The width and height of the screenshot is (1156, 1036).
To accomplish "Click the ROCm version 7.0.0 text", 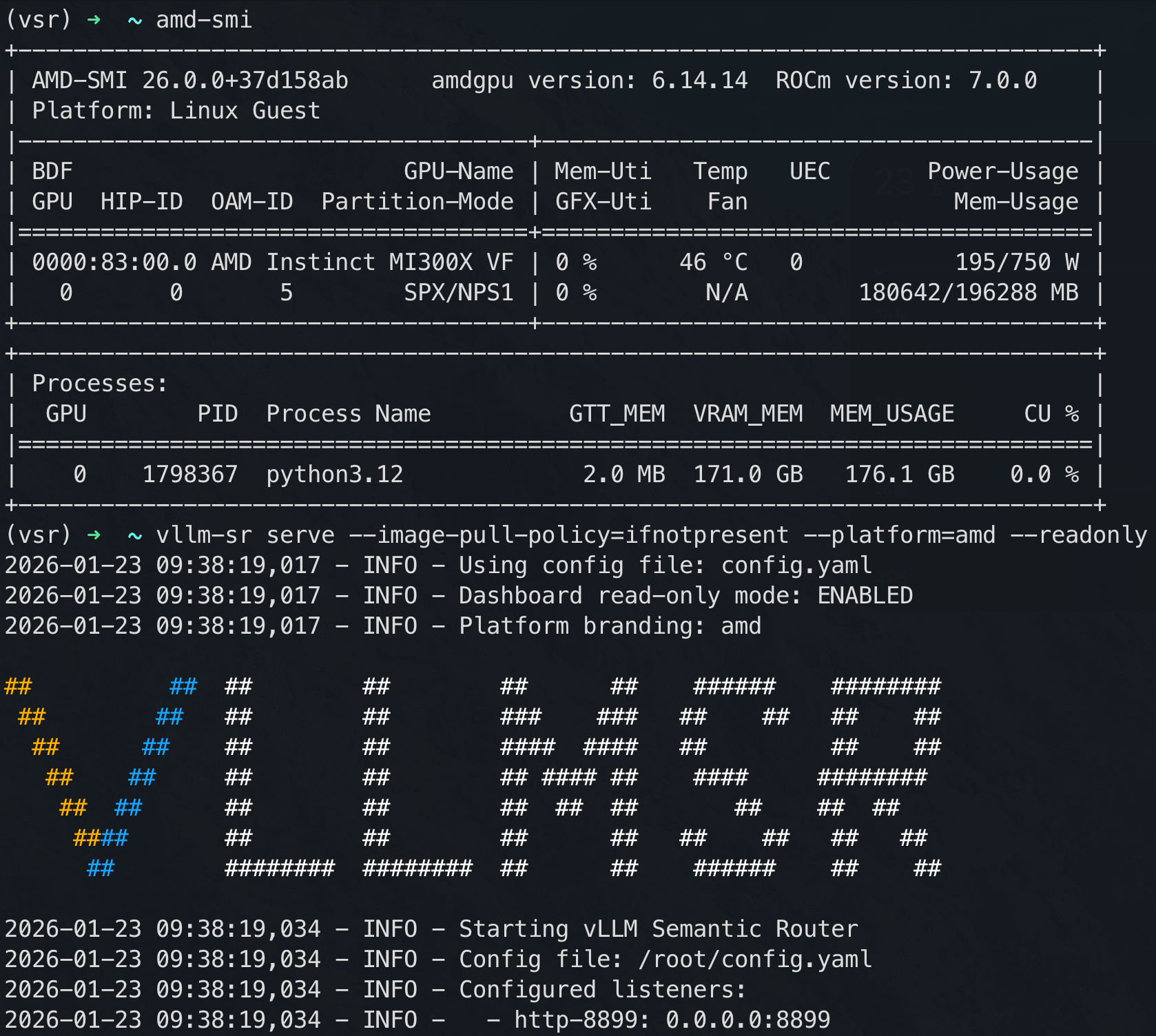I will click(x=906, y=81).
